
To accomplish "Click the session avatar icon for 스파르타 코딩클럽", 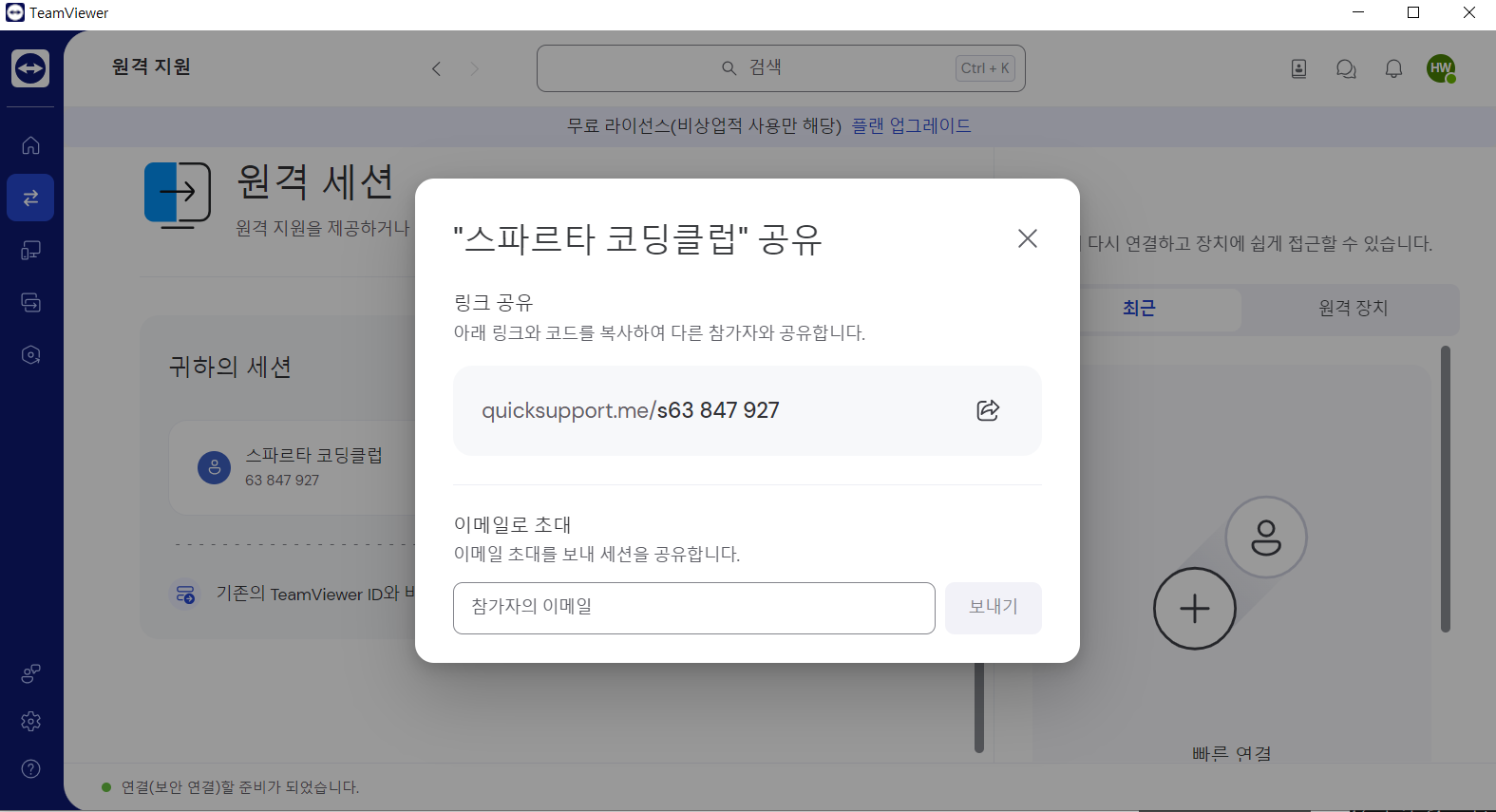I will pyautogui.click(x=214, y=467).
